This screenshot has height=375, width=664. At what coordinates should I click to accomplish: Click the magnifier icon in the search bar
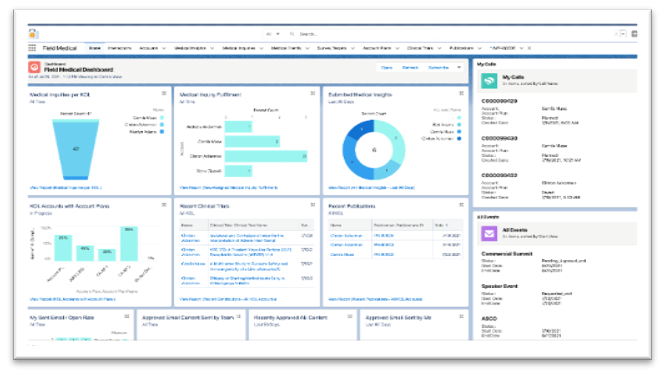(x=292, y=34)
